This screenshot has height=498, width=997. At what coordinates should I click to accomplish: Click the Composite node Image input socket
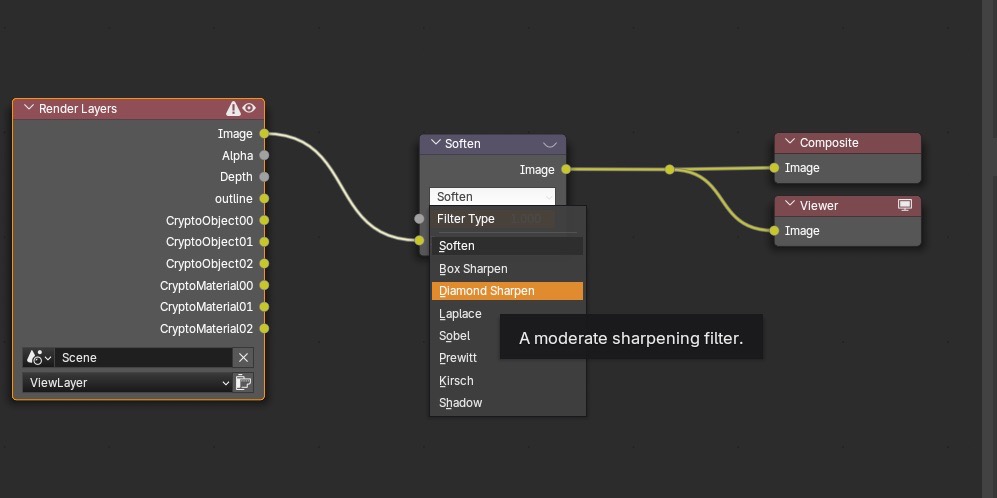[x=774, y=168]
